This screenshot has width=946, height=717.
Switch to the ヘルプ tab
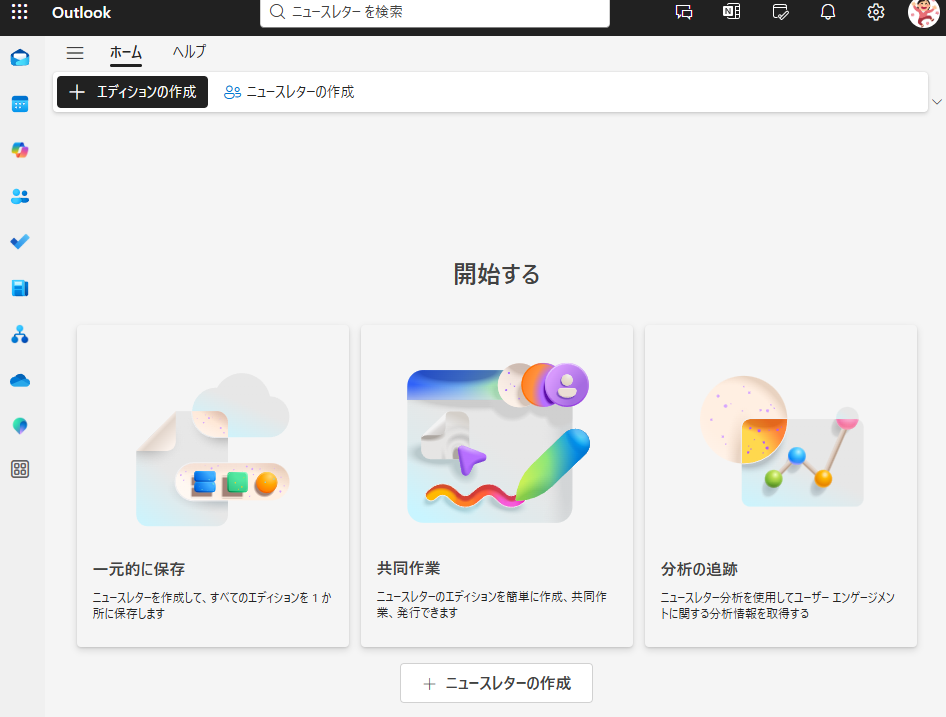click(x=189, y=53)
